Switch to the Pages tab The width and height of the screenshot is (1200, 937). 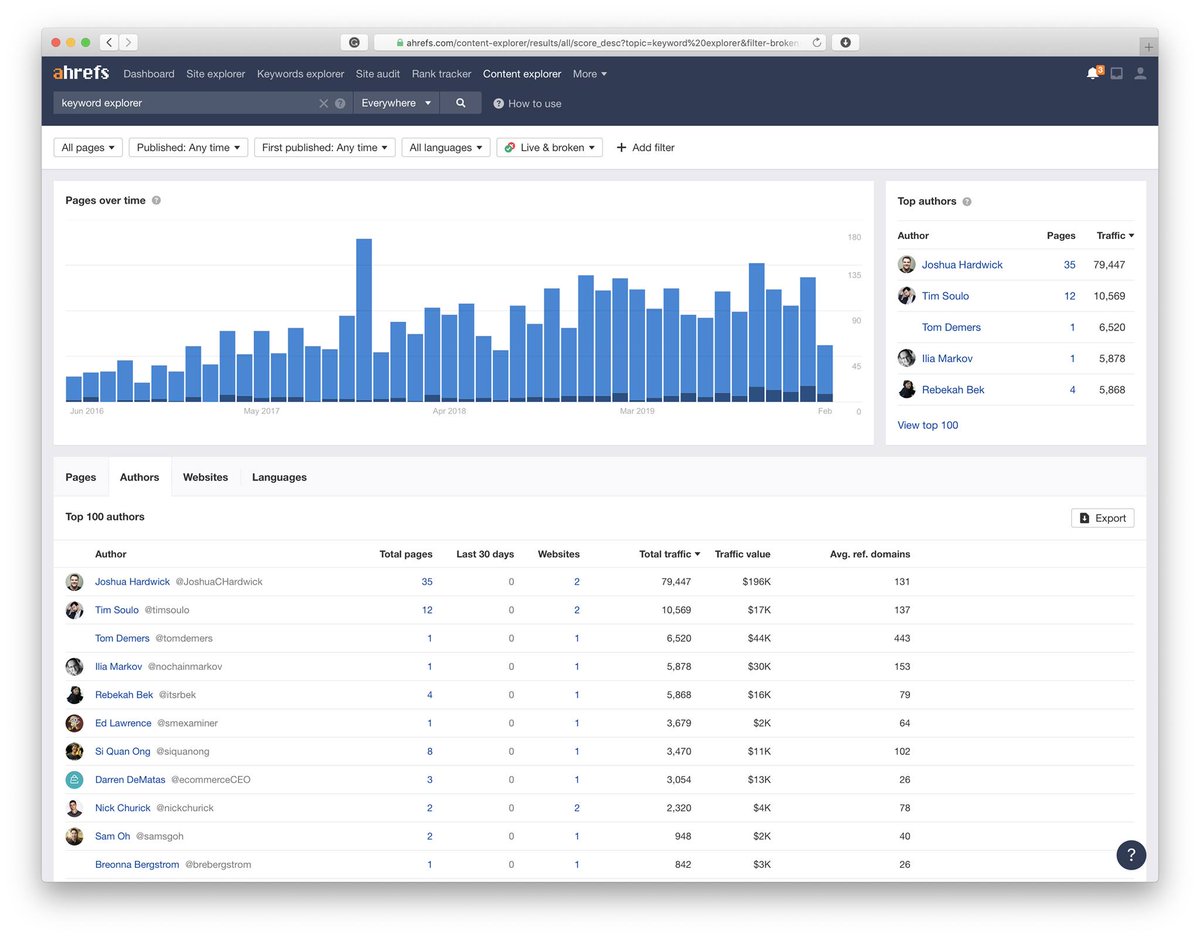pyautogui.click(x=81, y=477)
